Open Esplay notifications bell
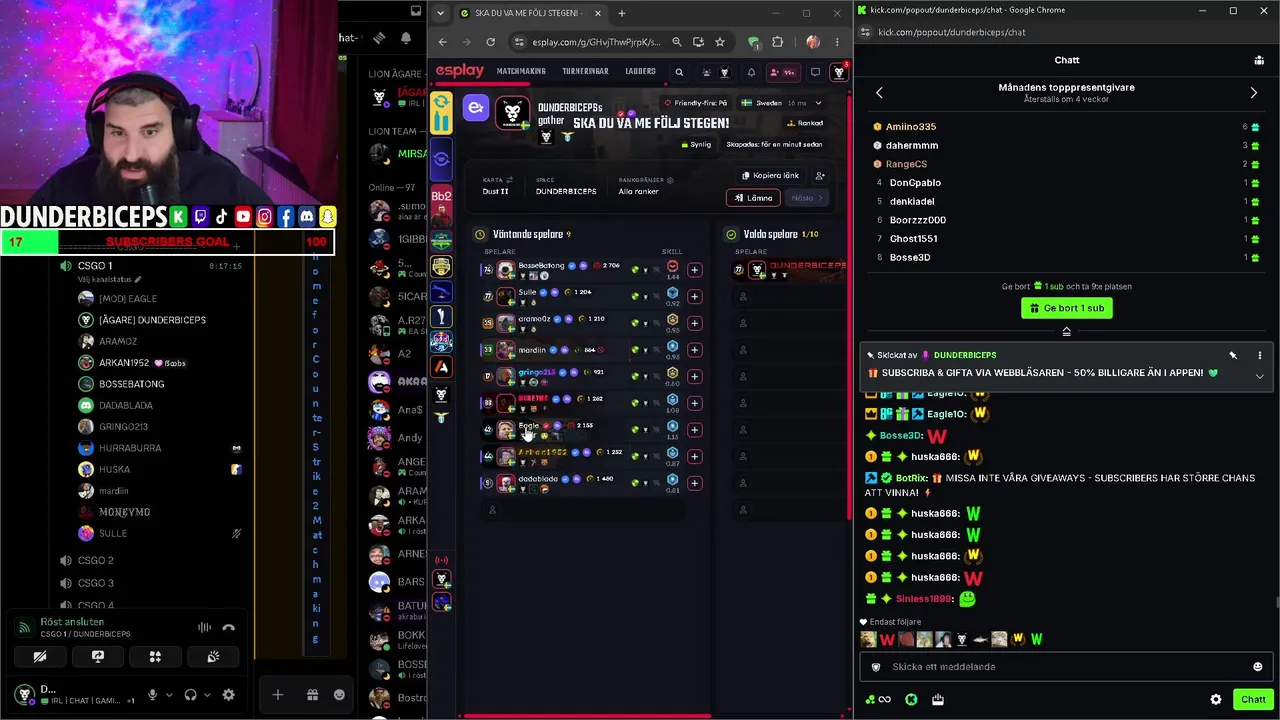The height and width of the screenshot is (720, 1280). tap(751, 72)
